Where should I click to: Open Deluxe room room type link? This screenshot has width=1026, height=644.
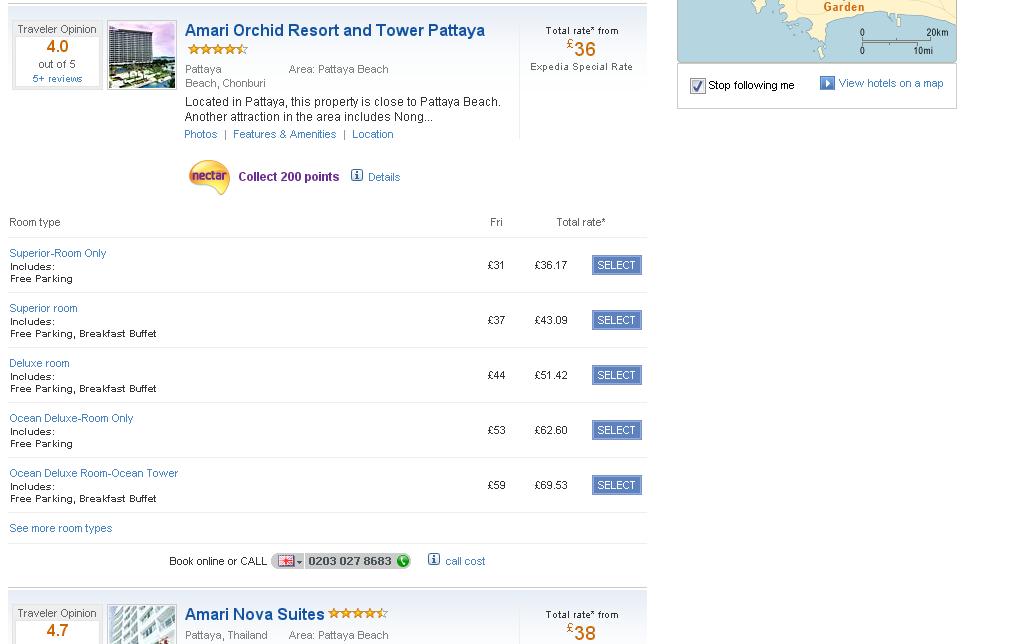pos(39,363)
